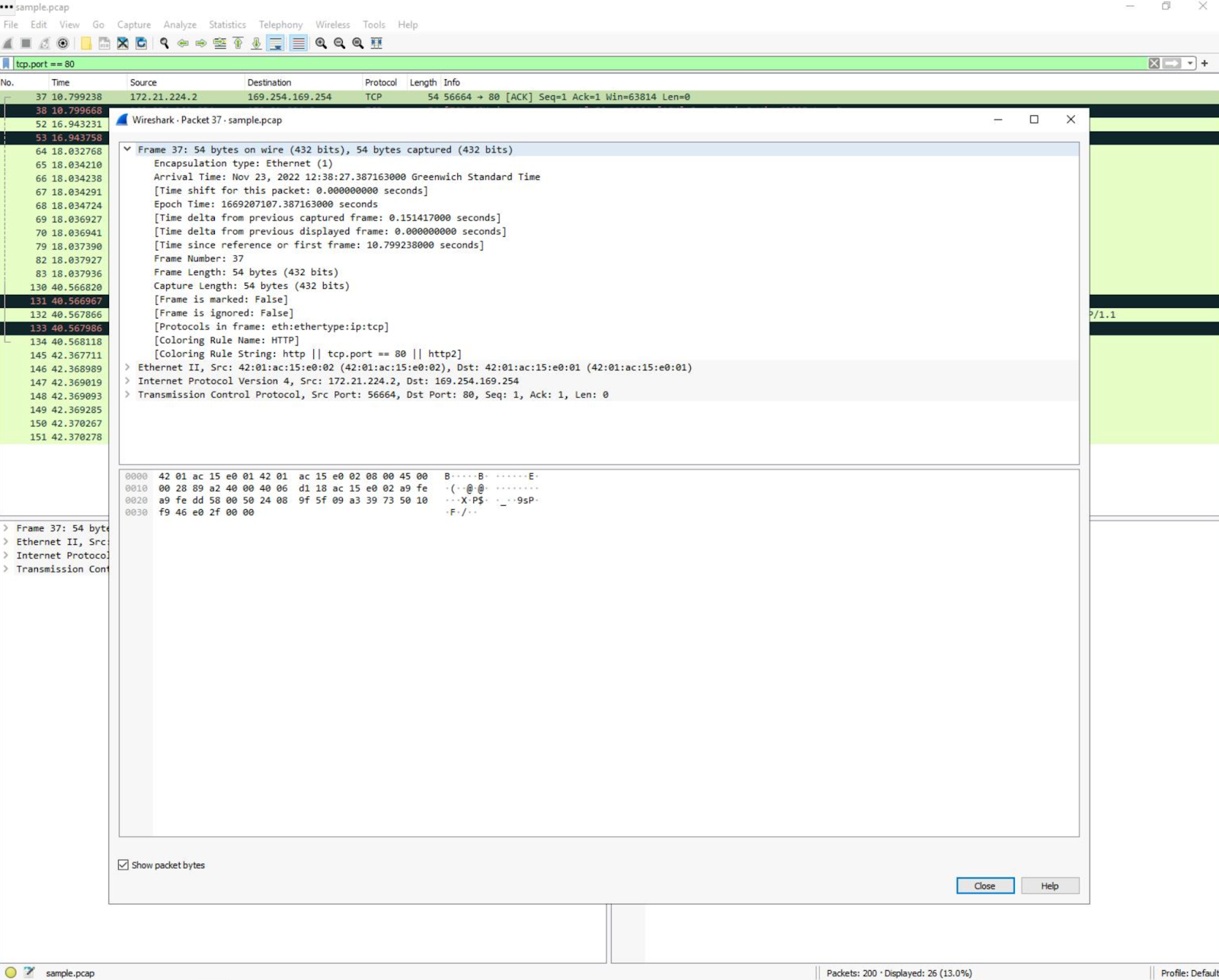1219x980 pixels.
Task: Jump to the first packet icon
Action: tap(238, 43)
